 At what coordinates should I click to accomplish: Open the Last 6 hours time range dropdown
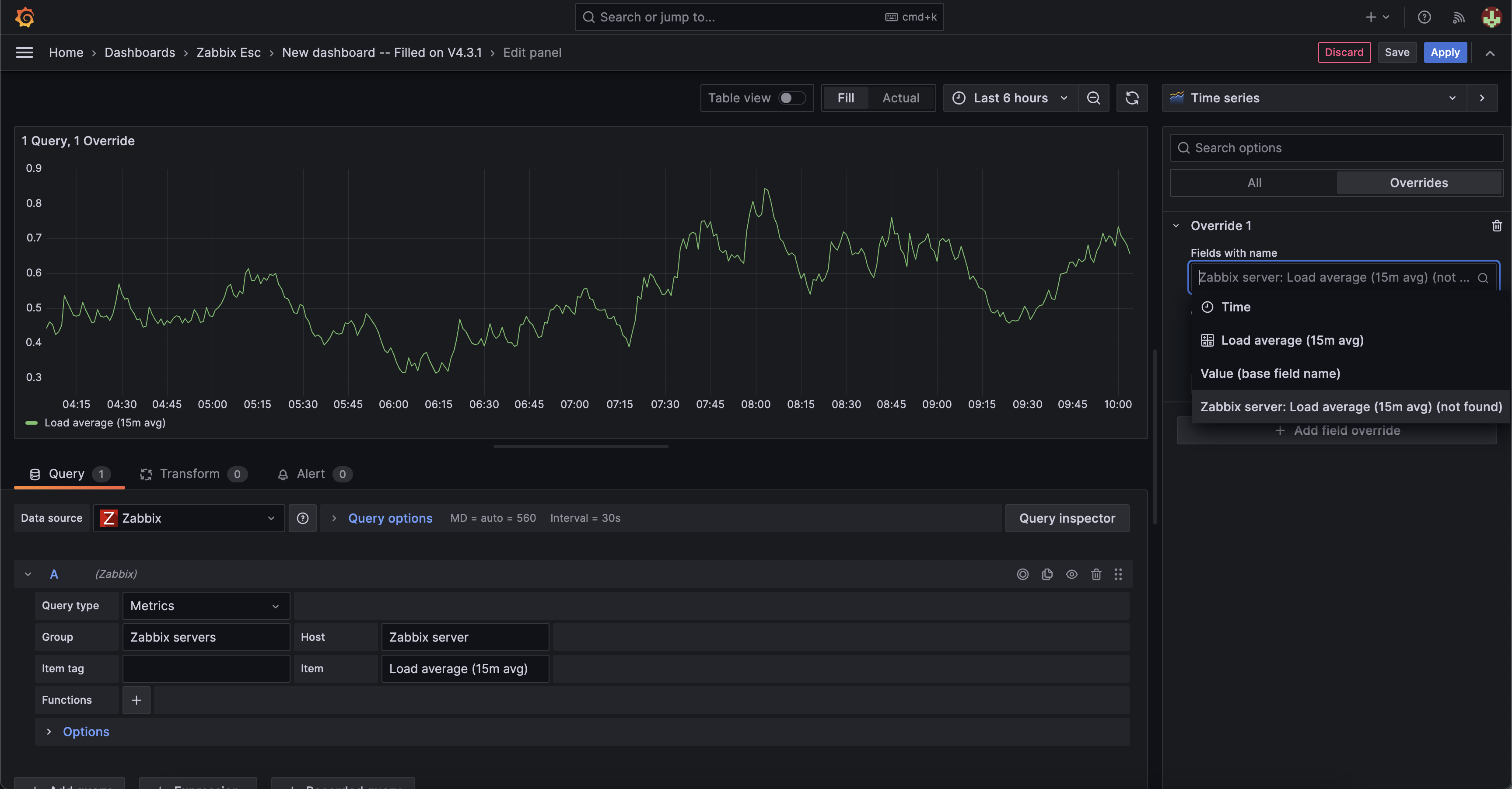(1010, 98)
